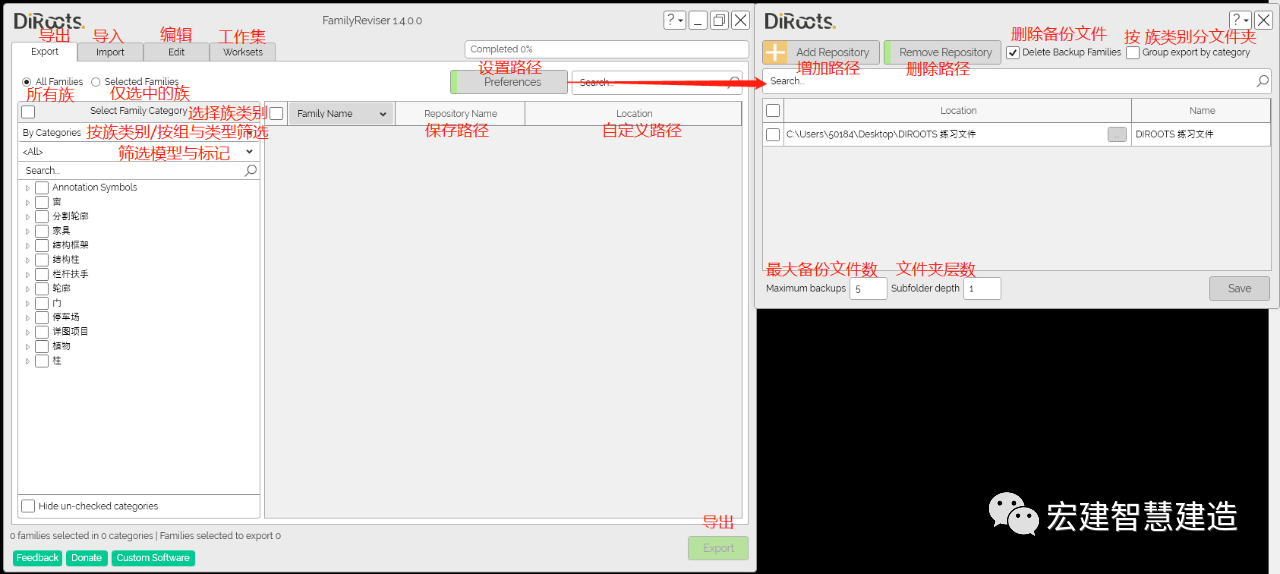Open the Worksets tab
Viewport: 1280px width, 574px height.
pyautogui.click(x=243, y=52)
